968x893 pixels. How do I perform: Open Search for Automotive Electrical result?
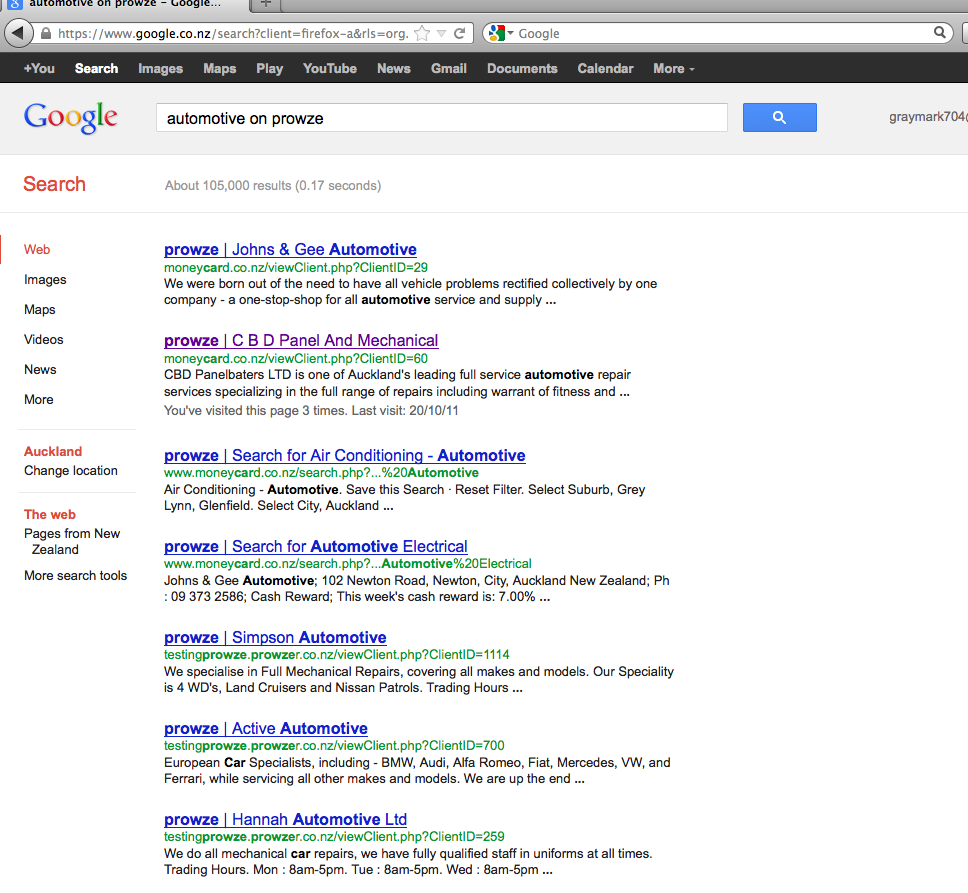tap(315, 546)
